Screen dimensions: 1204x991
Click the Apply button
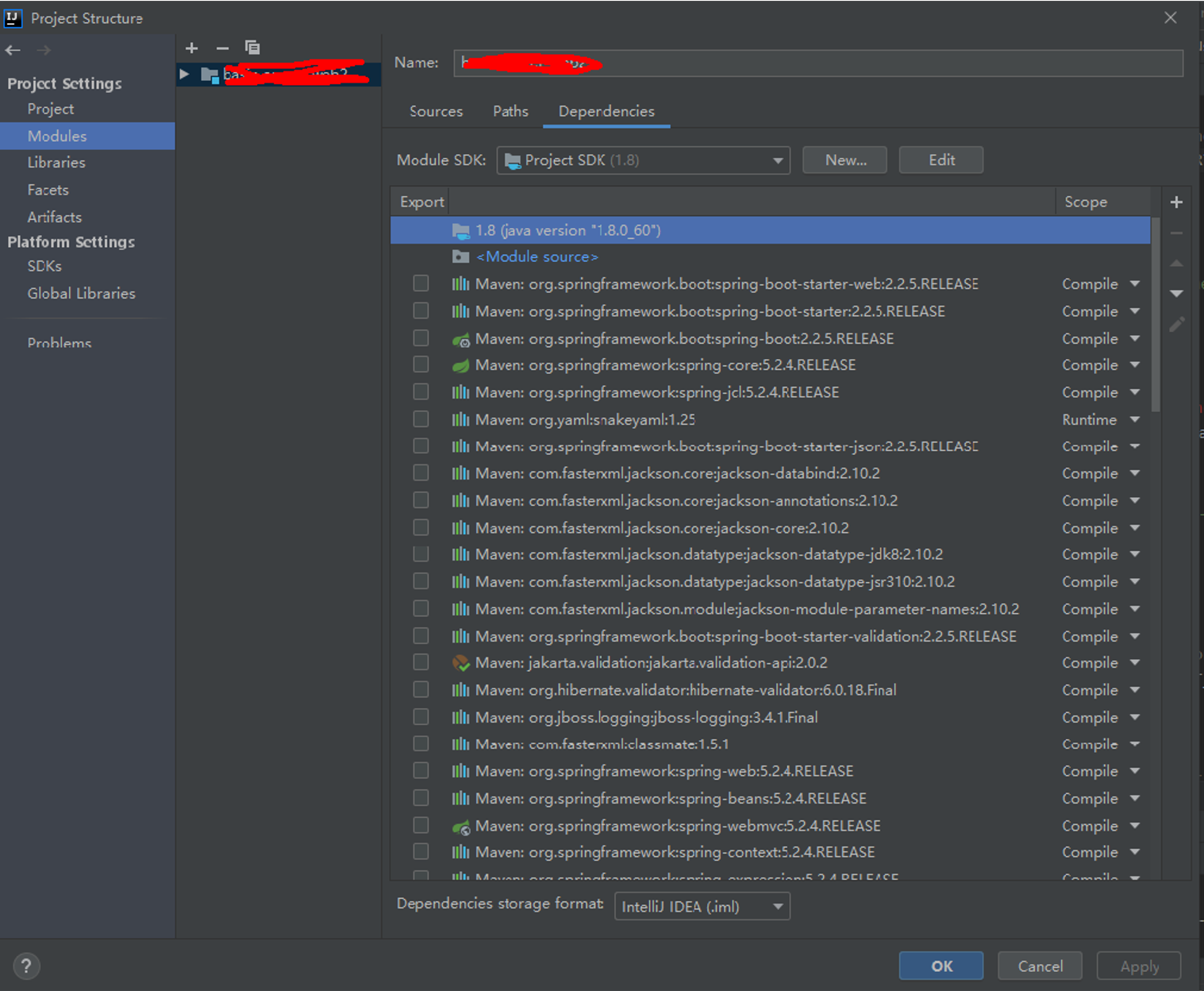[x=1139, y=966]
